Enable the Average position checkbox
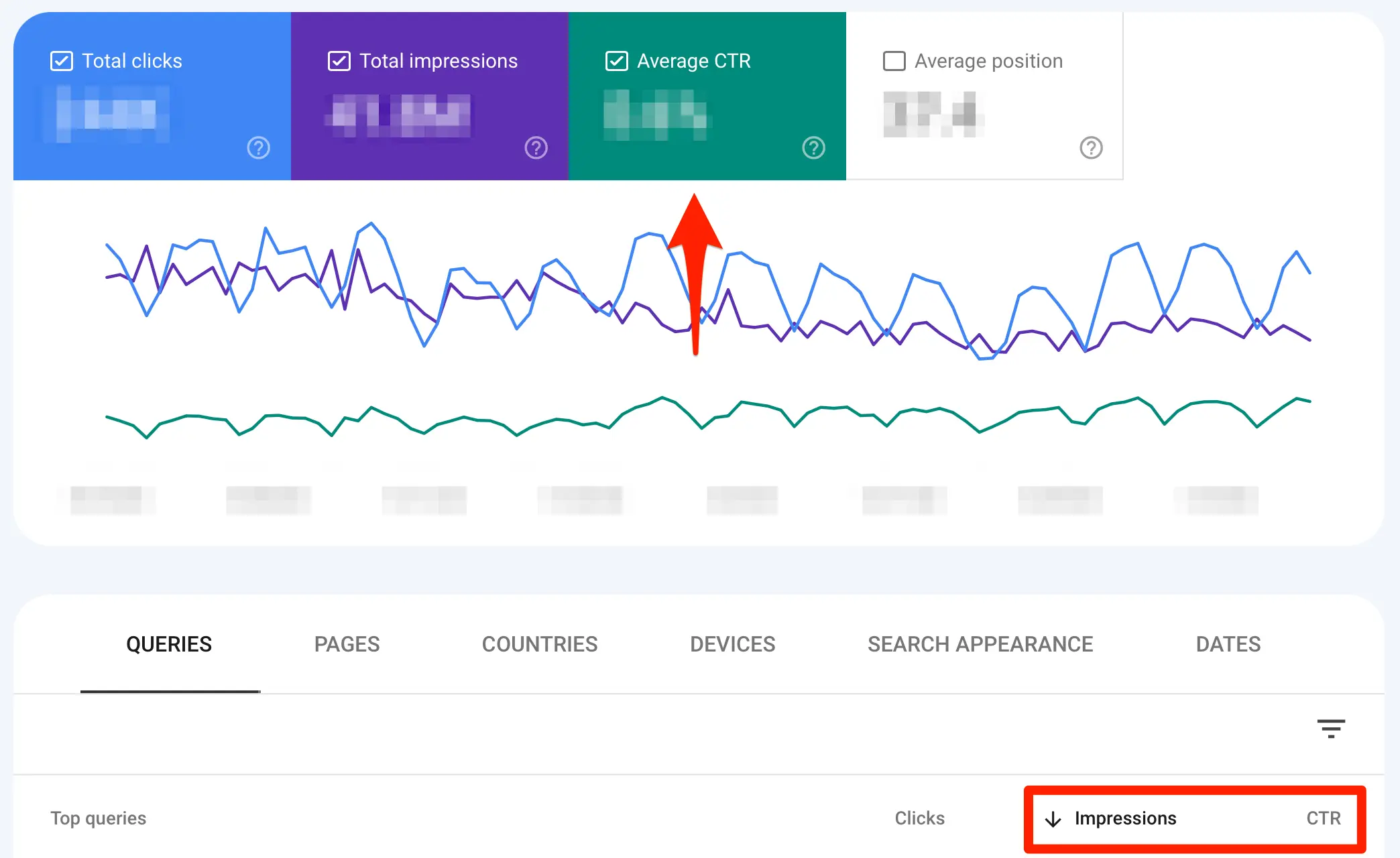Screen dimensions: 1400x858 click(894, 61)
